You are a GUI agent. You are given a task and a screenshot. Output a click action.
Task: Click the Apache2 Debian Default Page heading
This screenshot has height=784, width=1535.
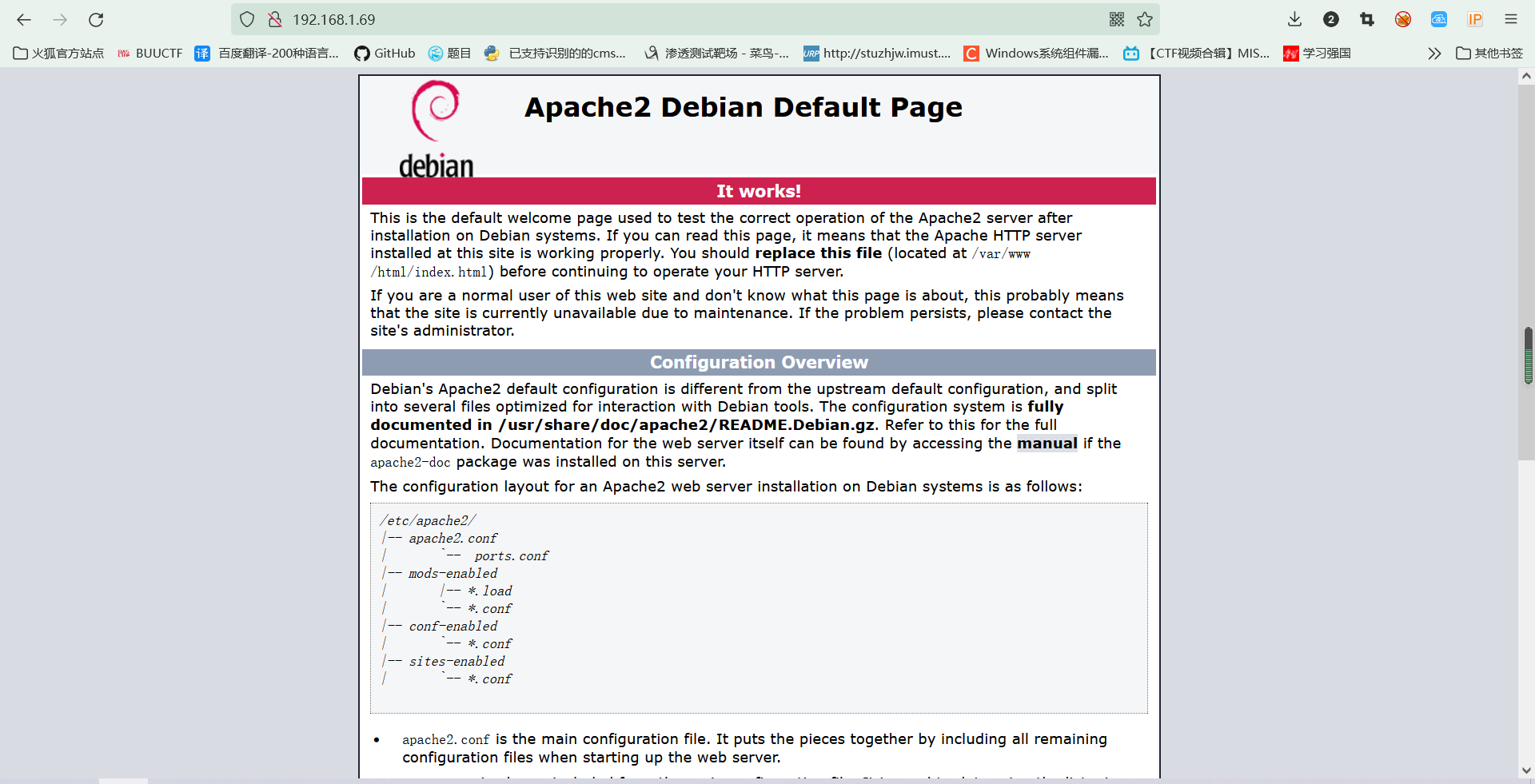click(x=744, y=107)
